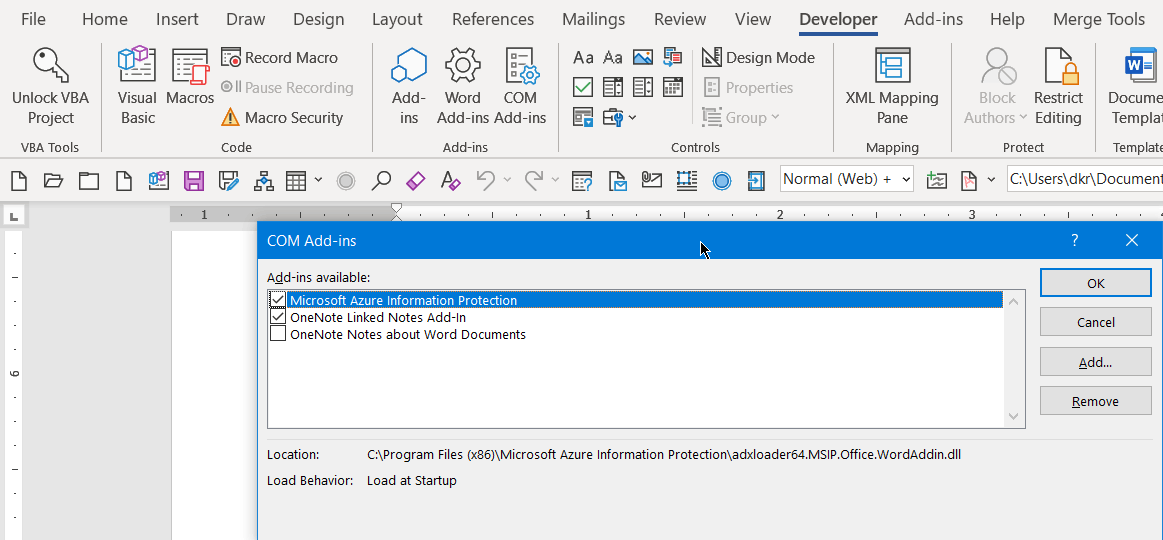Open Word Add-ins gear icon
1163x540 pixels.
(x=463, y=65)
